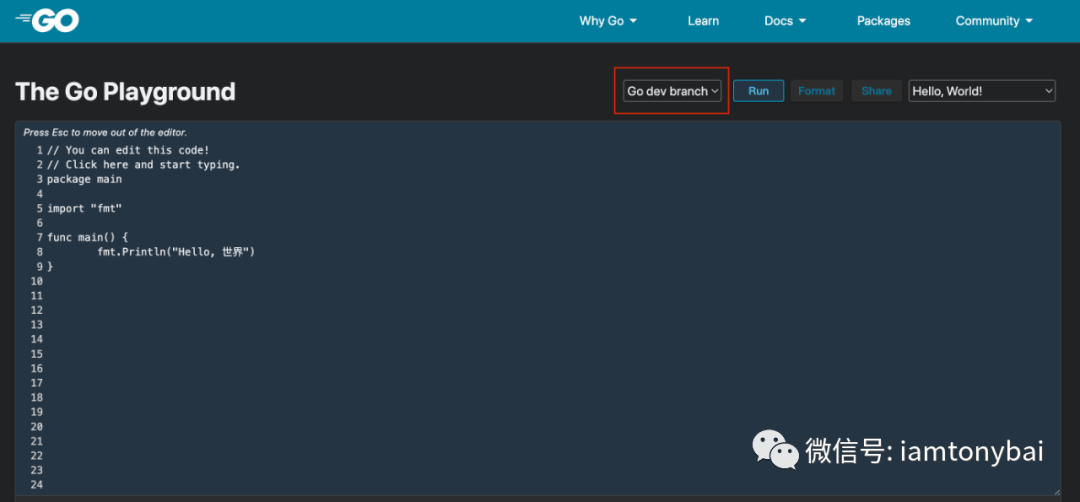Click the "func main() {" line

click(87, 238)
